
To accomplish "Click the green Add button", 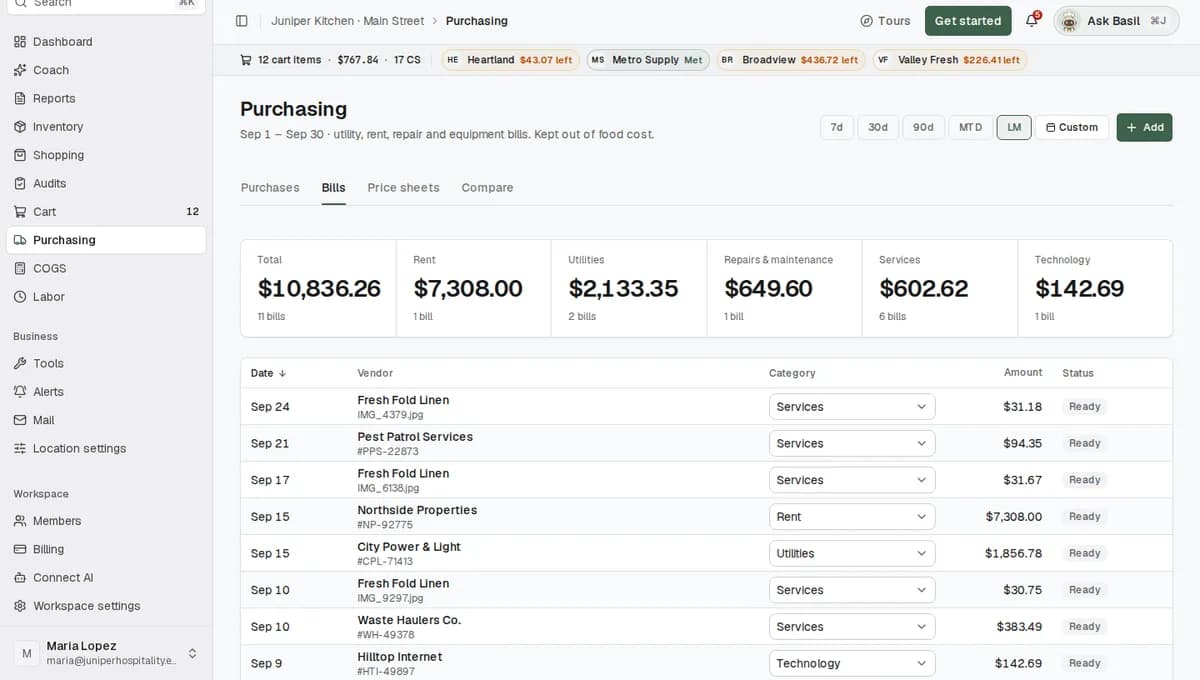I will (1144, 127).
